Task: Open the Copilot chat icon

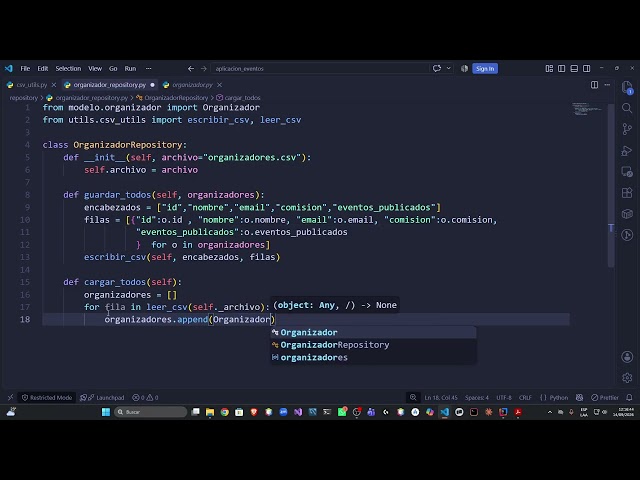Action: click(x=437, y=69)
